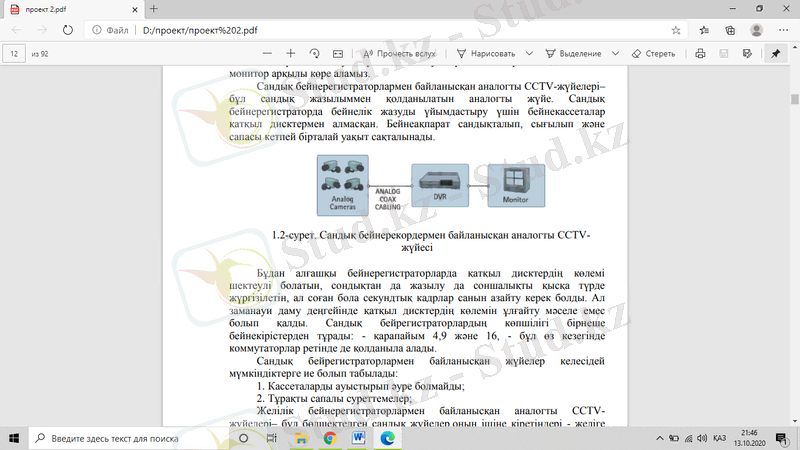Click the taskbar search box
The width and height of the screenshot is (800, 450).
click(128, 438)
